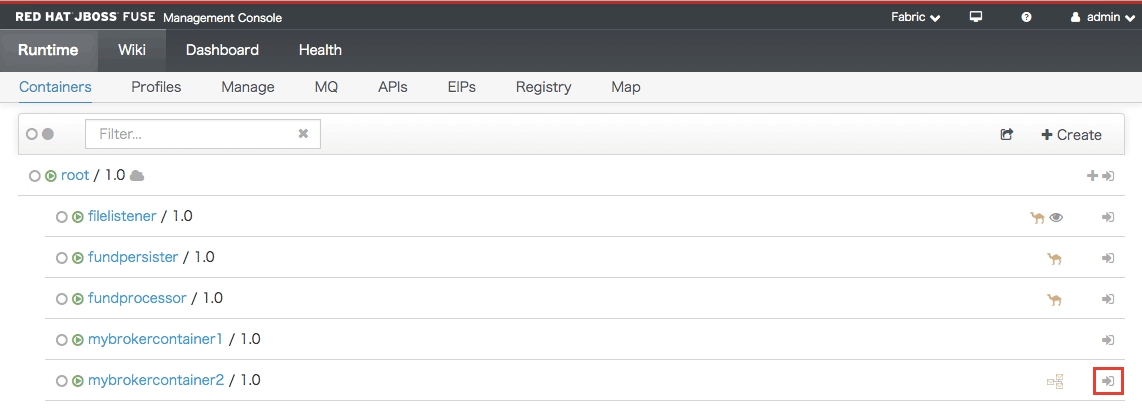Image resolution: width=1142 pixels, height=408 pixels.
Task: Click the fundpersister green status icon
Action: [x=78, y=258]
